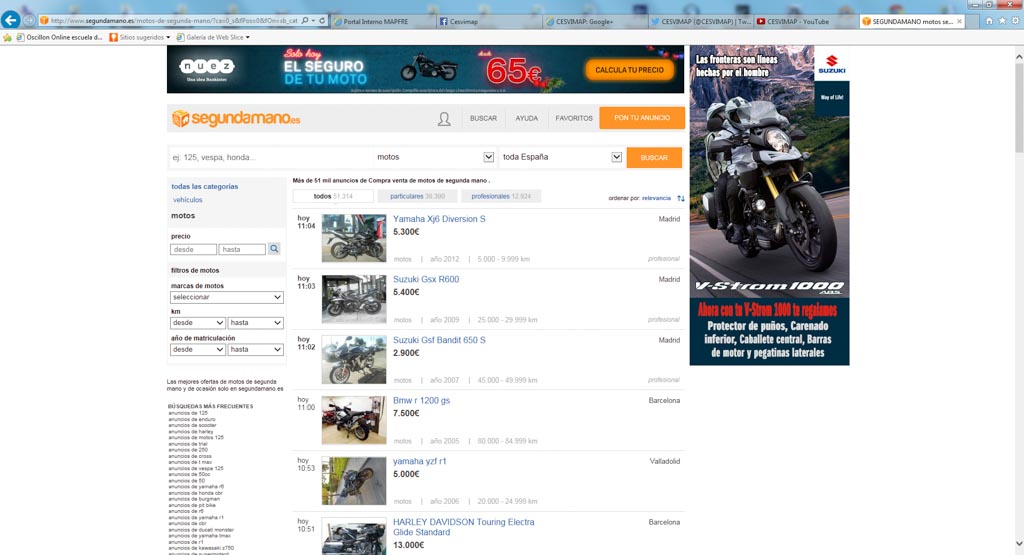This screenshot has height=555, width=1024.
Task: Click the vehículos category link
Action: coord(187,200)
